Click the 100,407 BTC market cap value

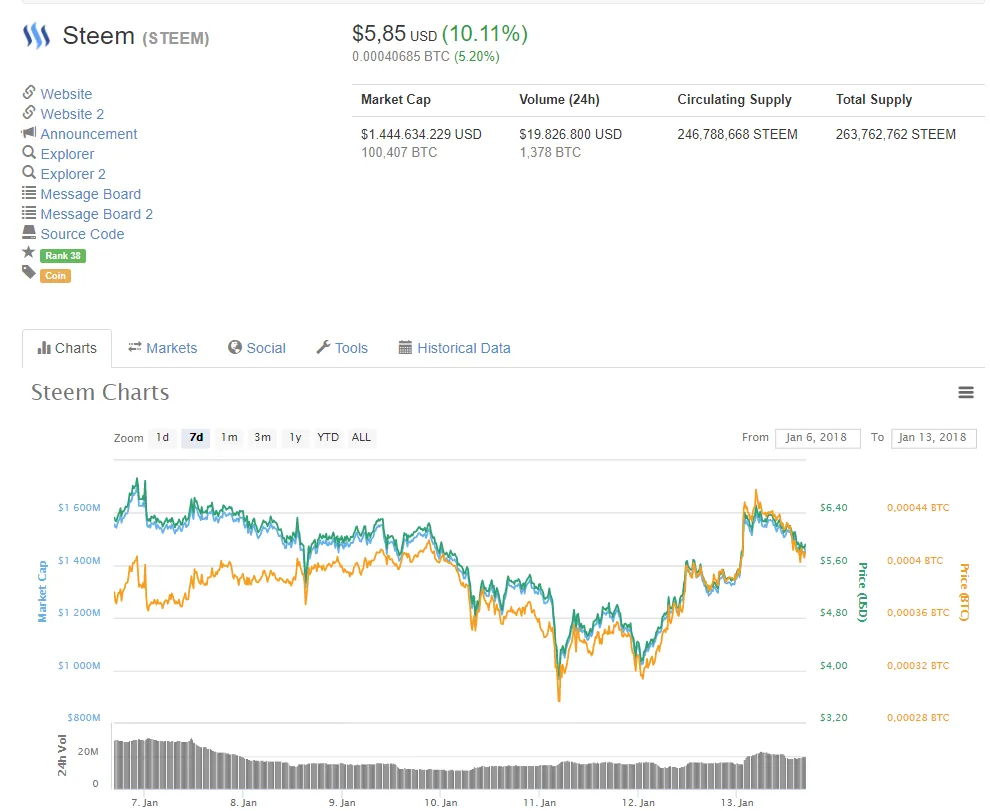click(399, 153)
